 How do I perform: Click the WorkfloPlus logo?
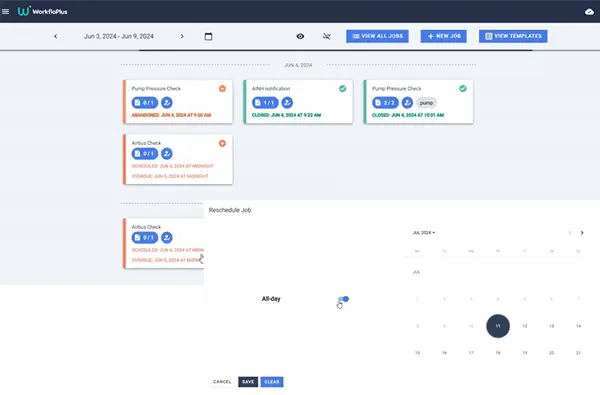click(x=42, y=11)
